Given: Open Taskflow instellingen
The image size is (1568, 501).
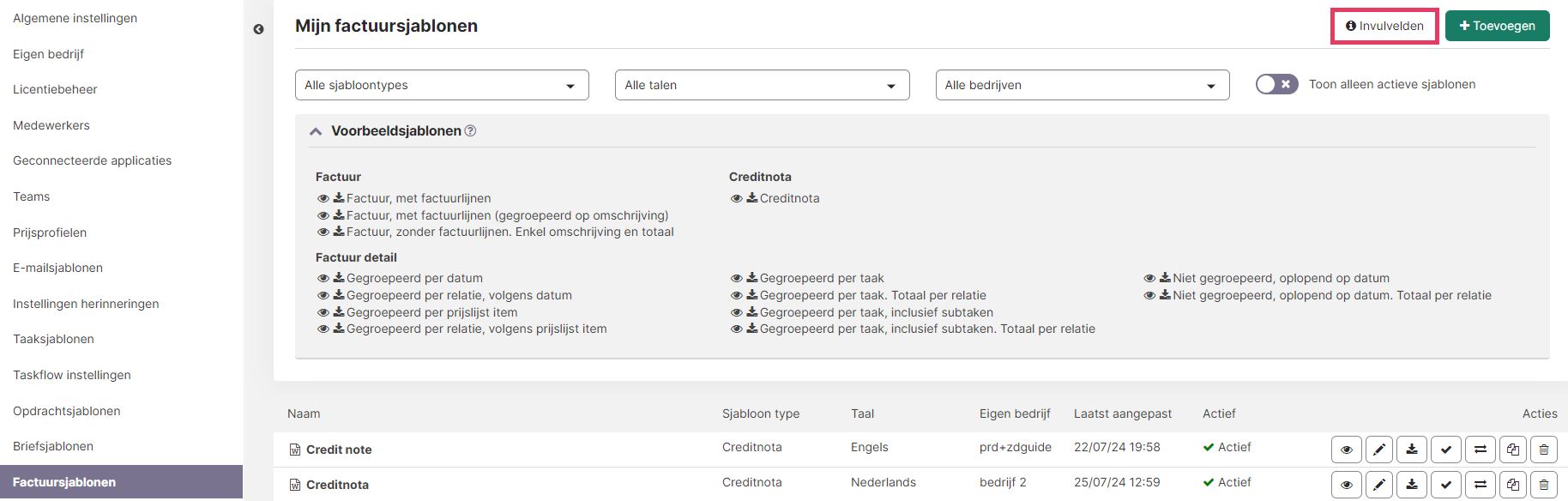Looking at the screenshot, I should tap(72, 375).
